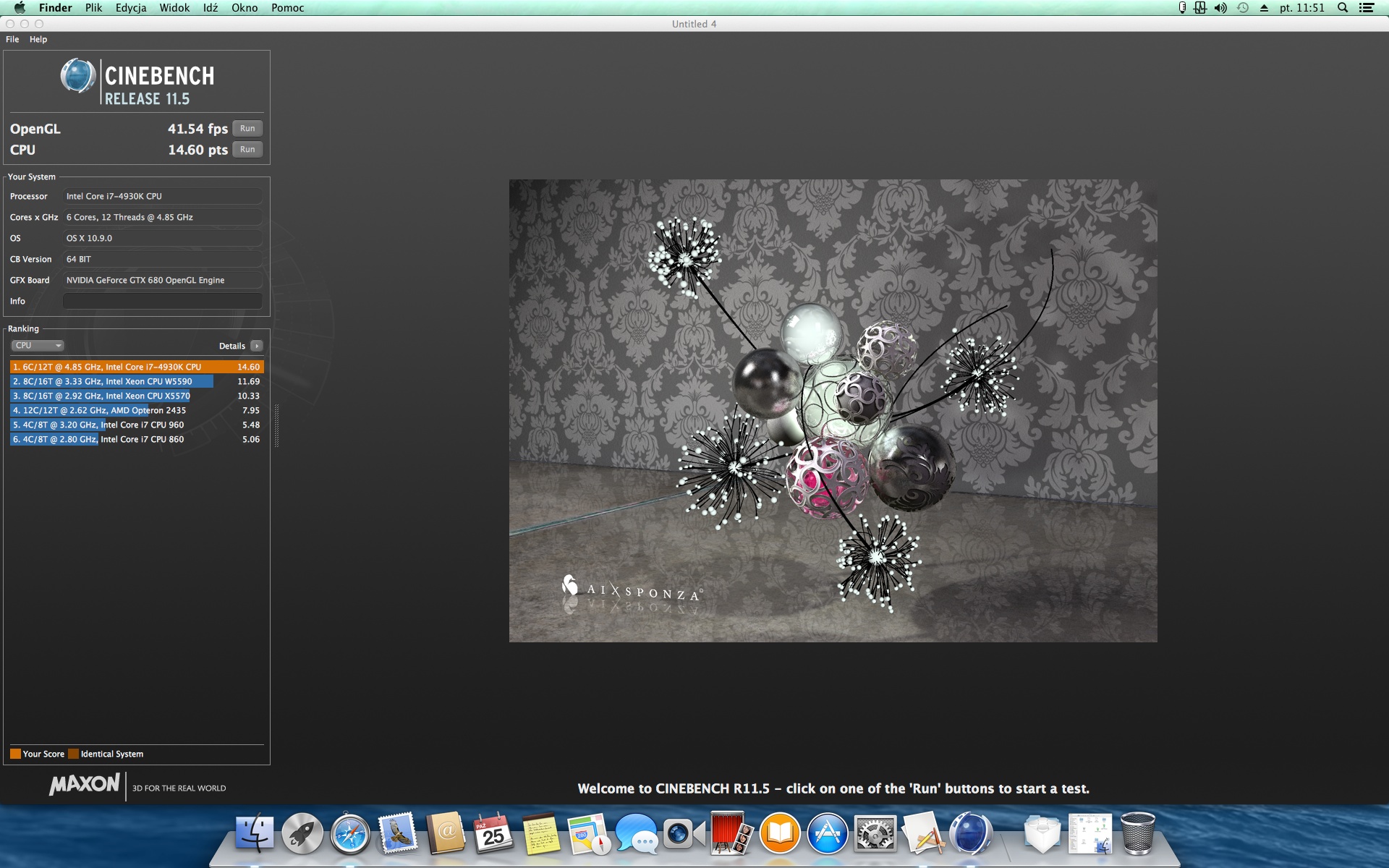
Task: Open Mail eagle stamp icon in Dock
Action: pyautogui.click(x=398, y=833)
